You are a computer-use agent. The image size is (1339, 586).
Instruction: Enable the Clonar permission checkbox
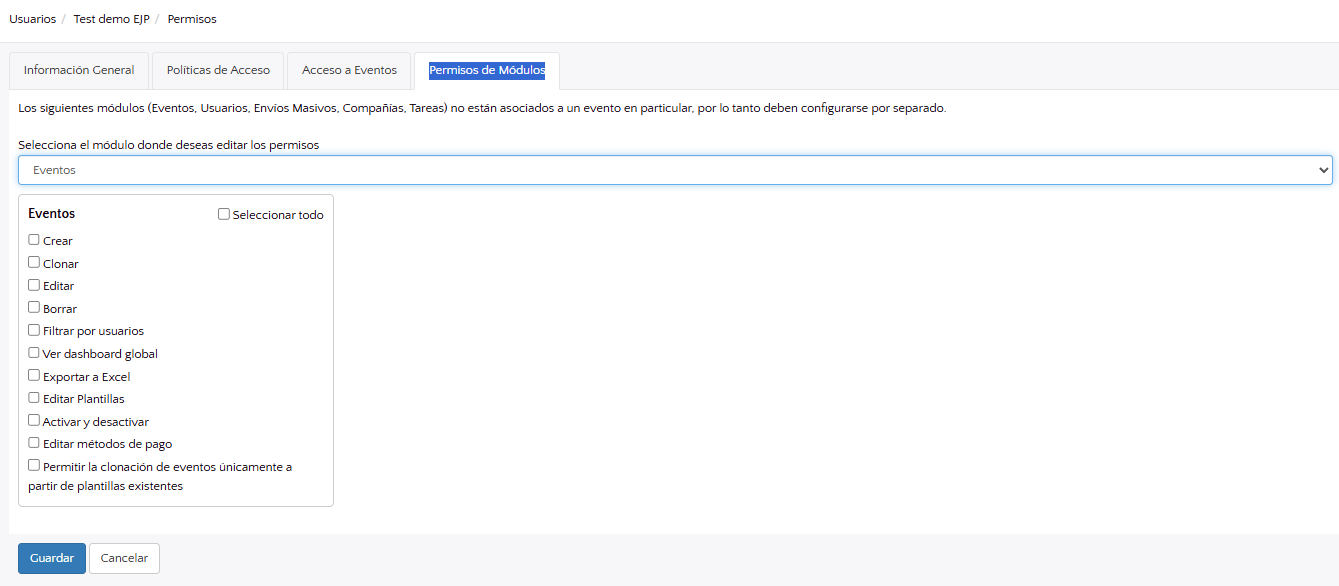pyautogui.click(x=34, y=263)
